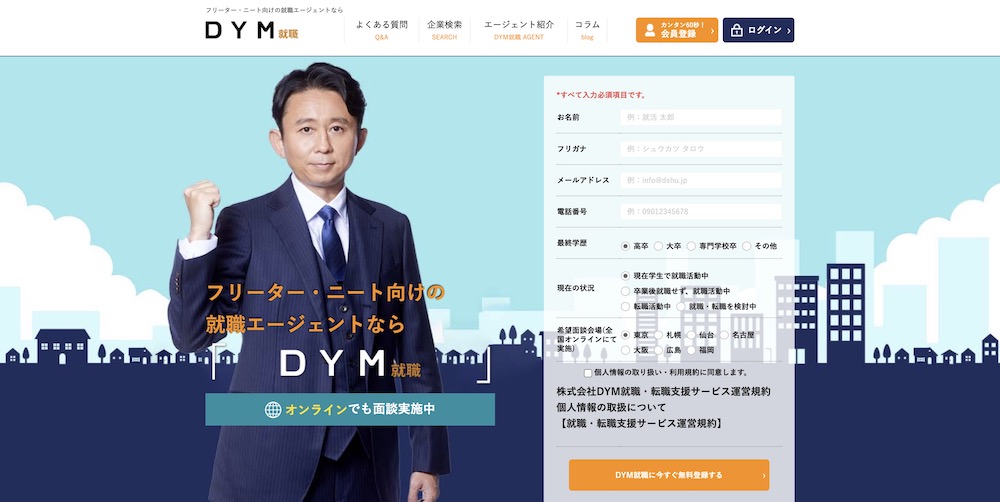Choose 転職活動中 as current status
1000x502 pixels.
coord(626,306)
